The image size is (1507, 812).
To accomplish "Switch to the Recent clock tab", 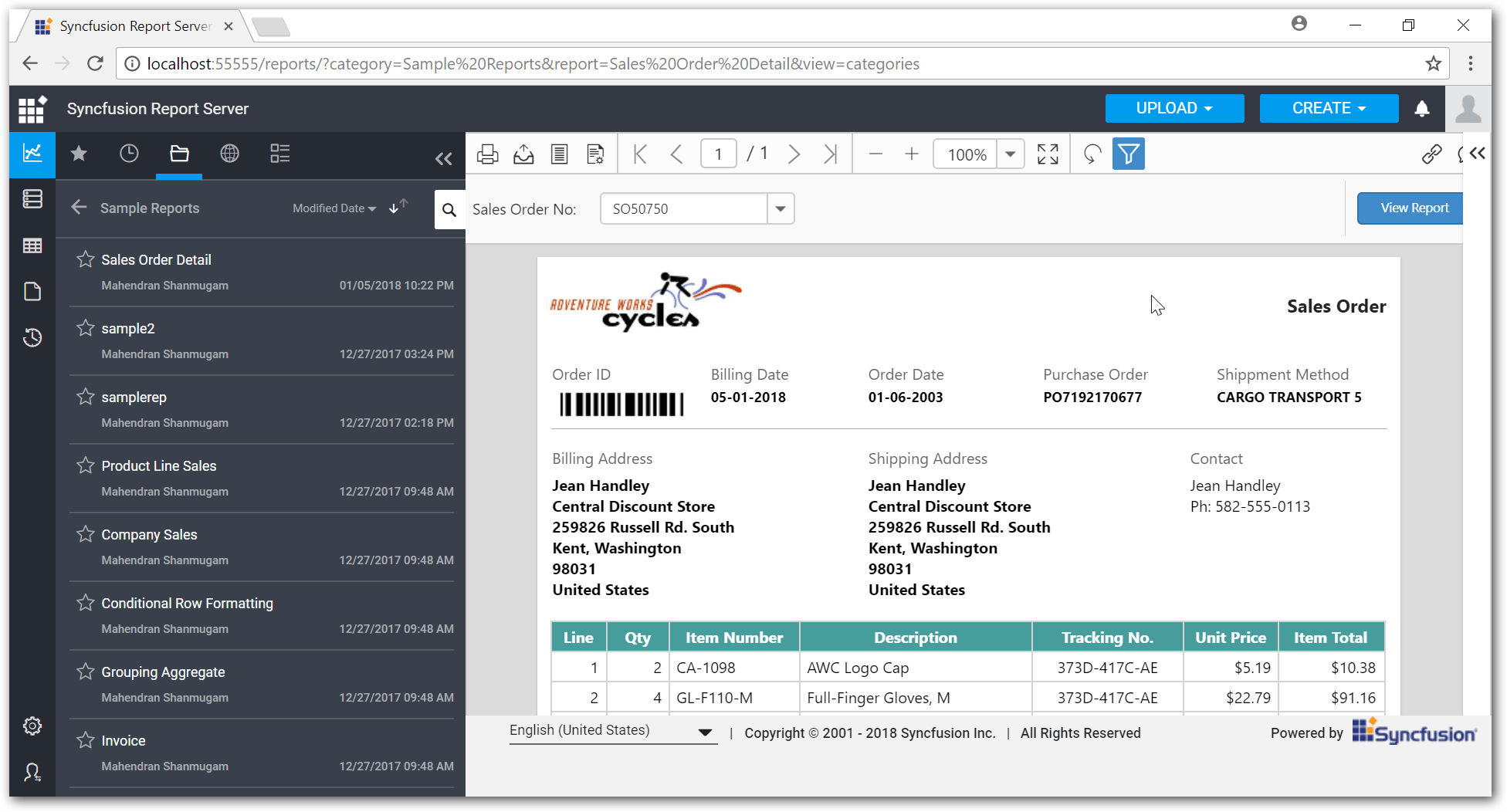I will tap(129, 154).
